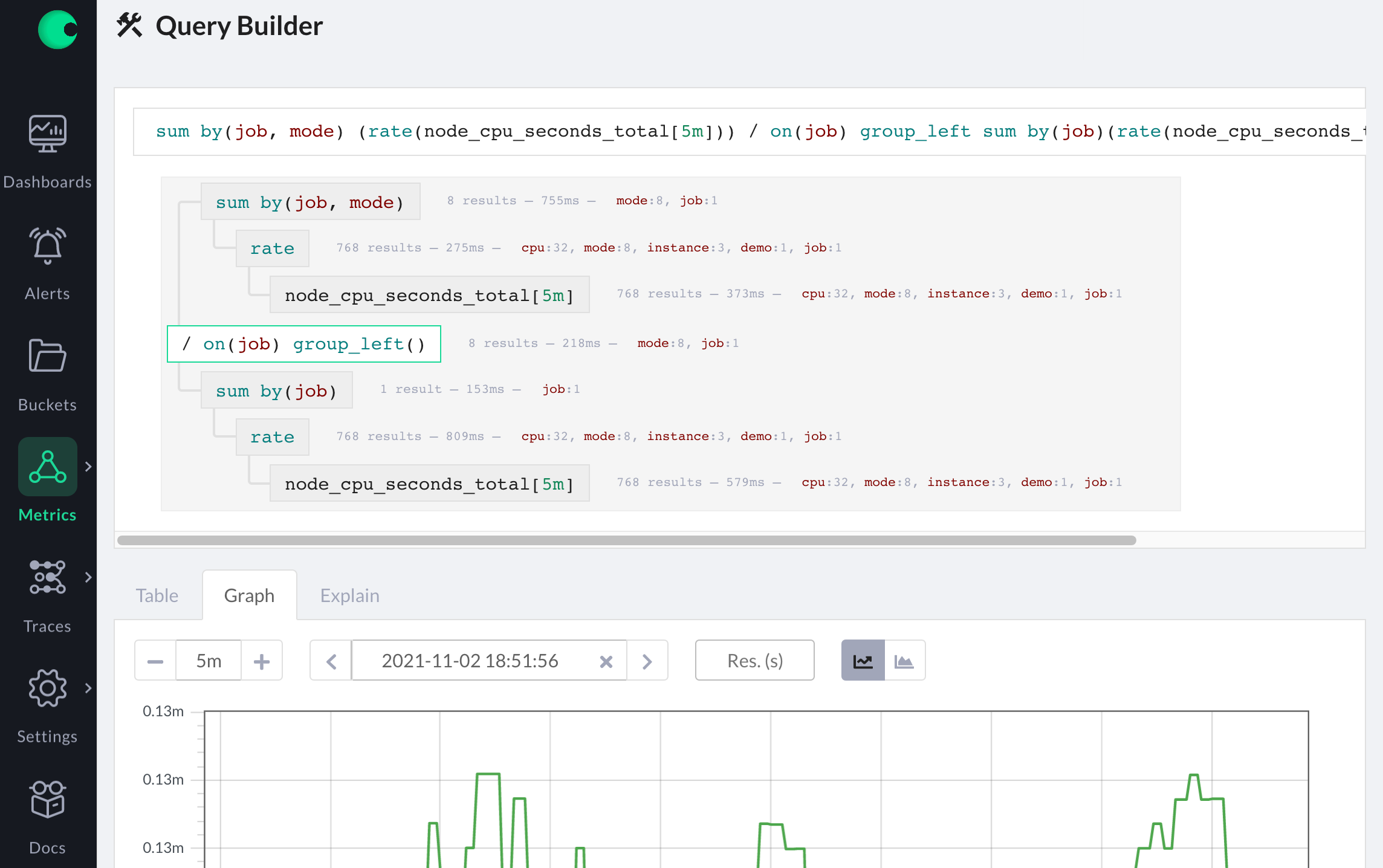This screenshot has height=868, width=1383.
Task: Click the Res. (s) resolution button
Action: click(754, 660)
